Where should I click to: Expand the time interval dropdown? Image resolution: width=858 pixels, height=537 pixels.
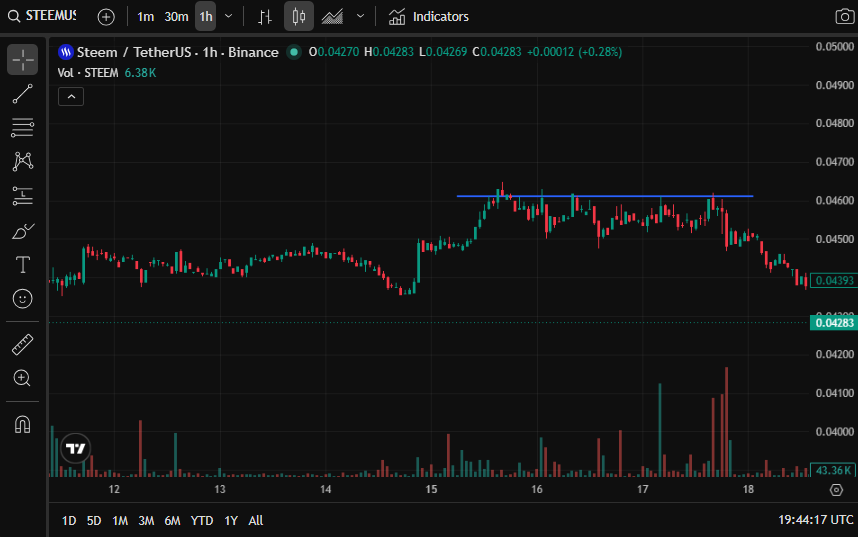coord(229,16)
